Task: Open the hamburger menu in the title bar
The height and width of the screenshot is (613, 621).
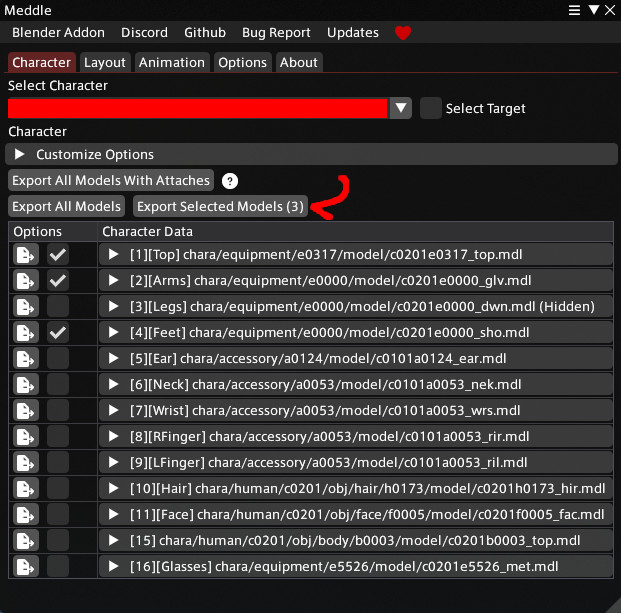Action: tap(574, 10)
